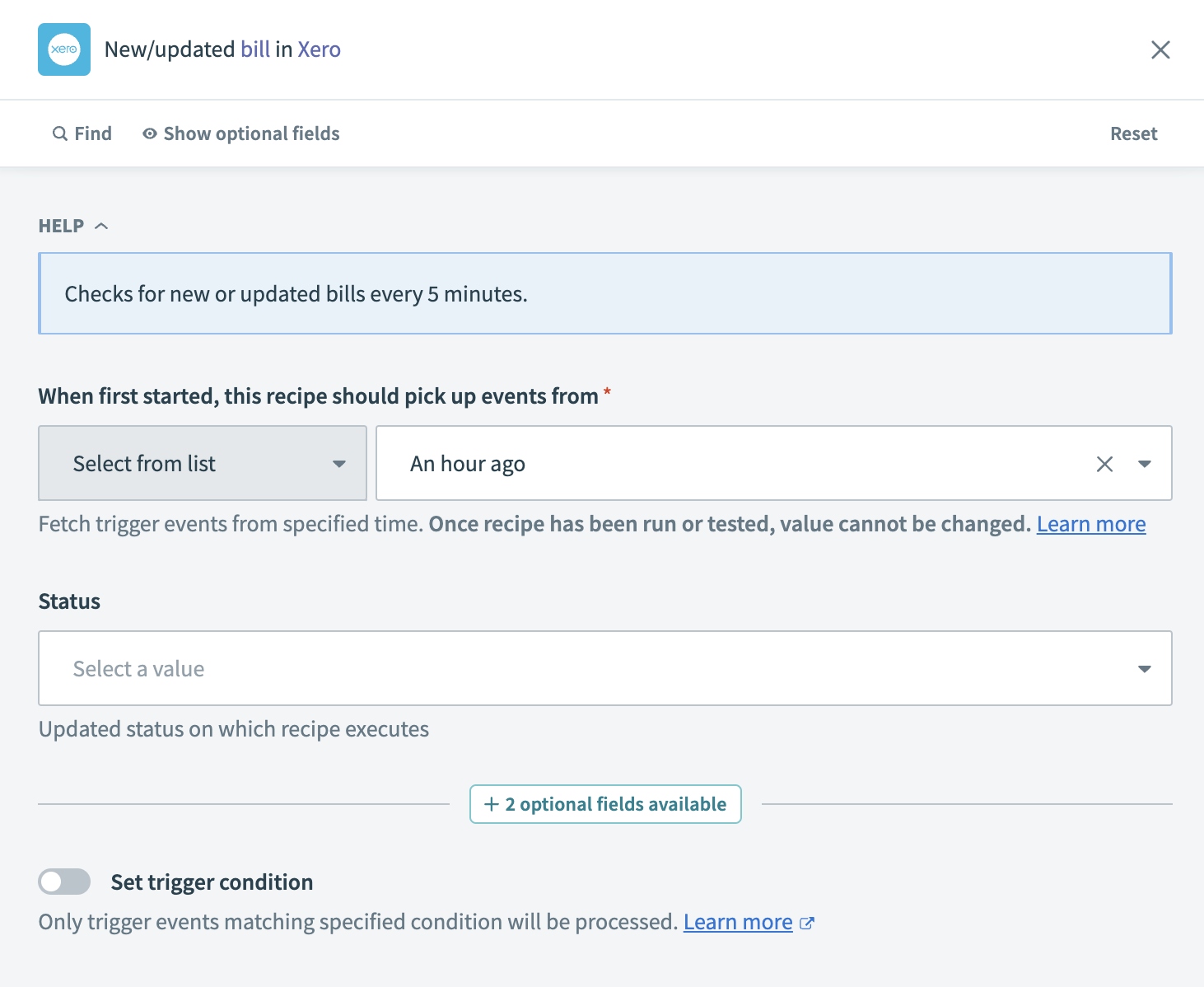The width and height of the screenshot is (1204, 987).
Task: Open the Status 'Select a value' dropdown
Action: coord(576,668)
